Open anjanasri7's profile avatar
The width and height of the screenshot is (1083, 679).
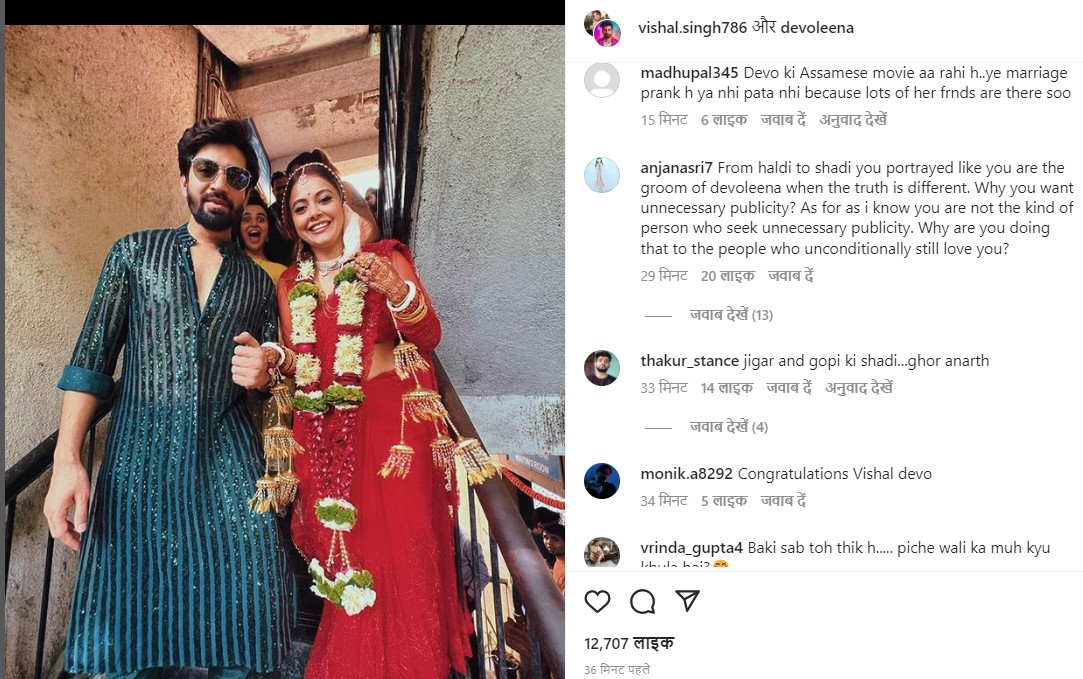(602, 175)
